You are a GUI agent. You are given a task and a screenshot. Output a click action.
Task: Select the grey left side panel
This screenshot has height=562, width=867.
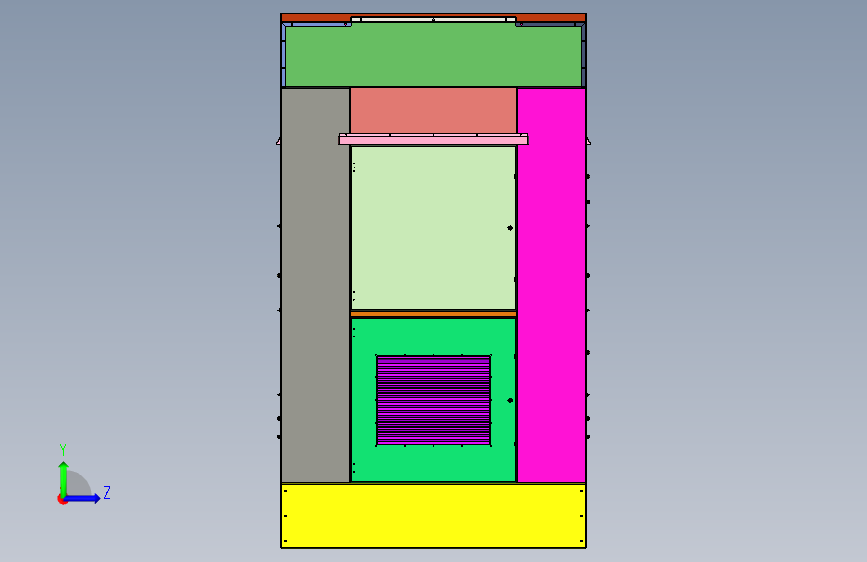click(315, 285)
